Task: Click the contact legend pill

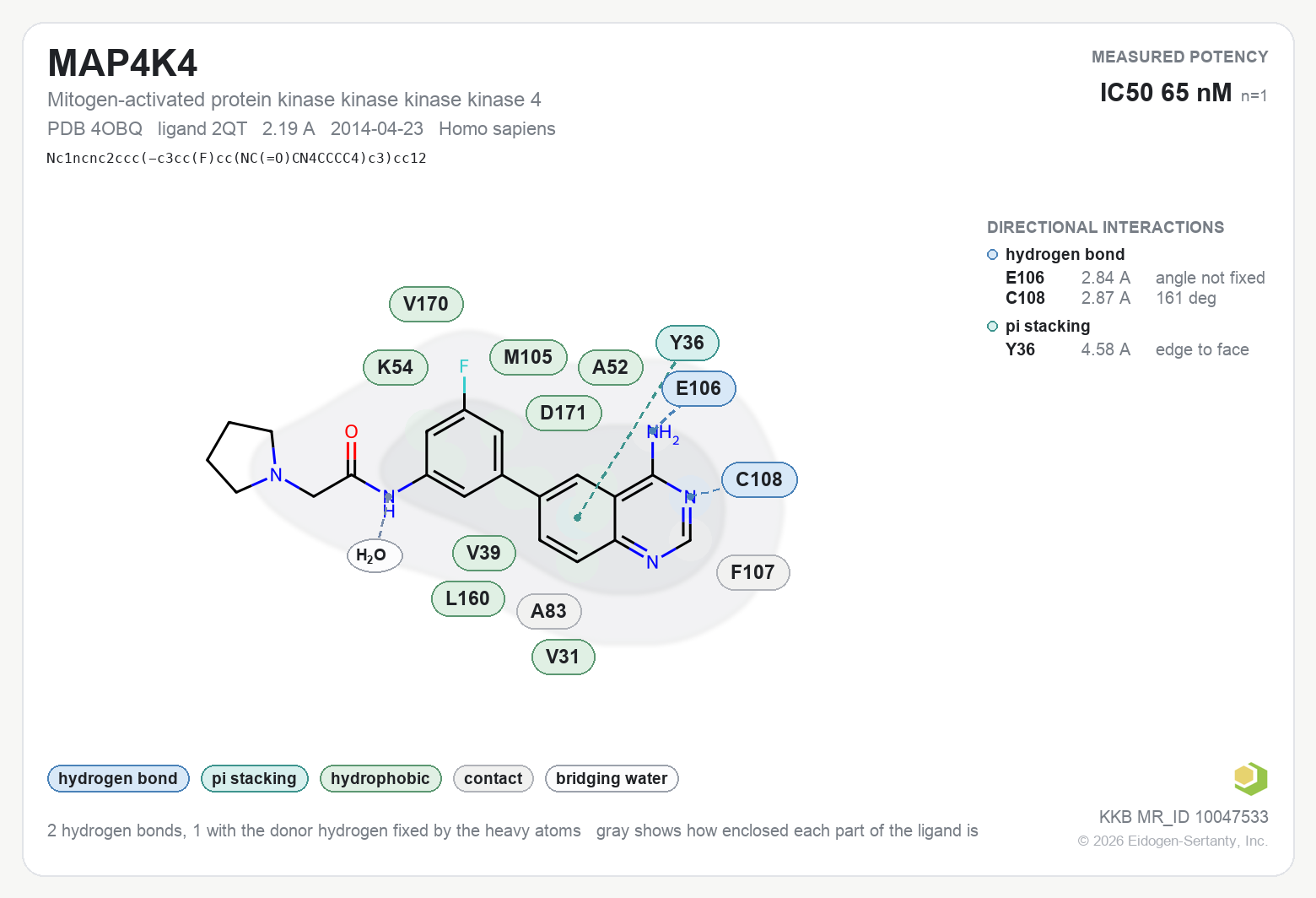Action: coord(493,778)
